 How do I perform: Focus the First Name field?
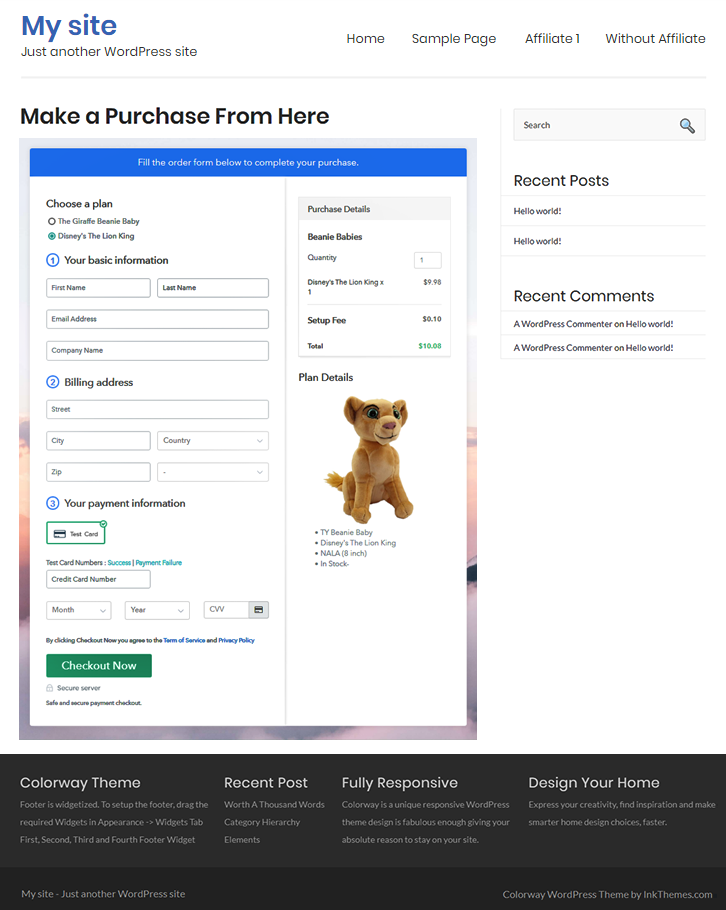coord(98,288)
